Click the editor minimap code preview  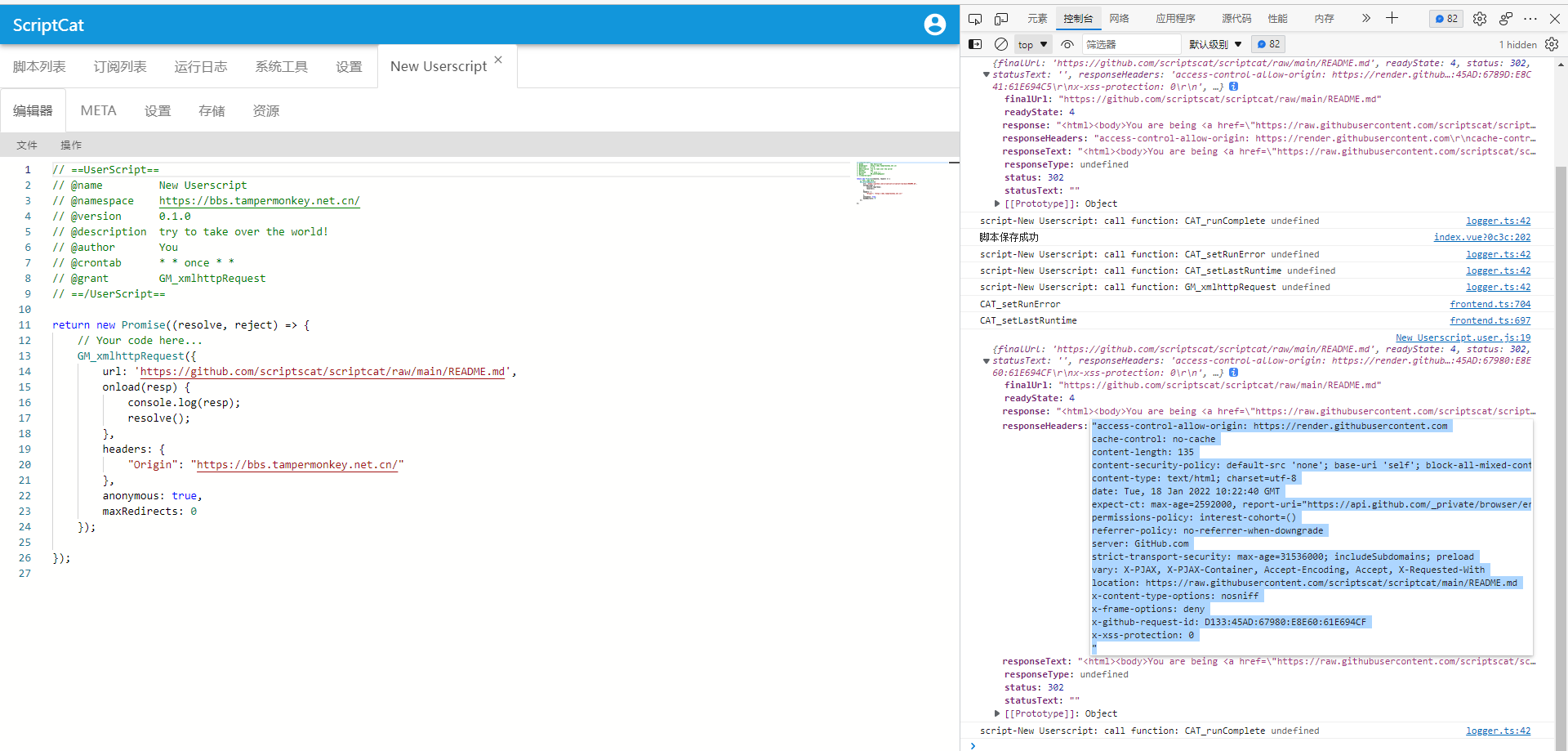coord(887,181)
